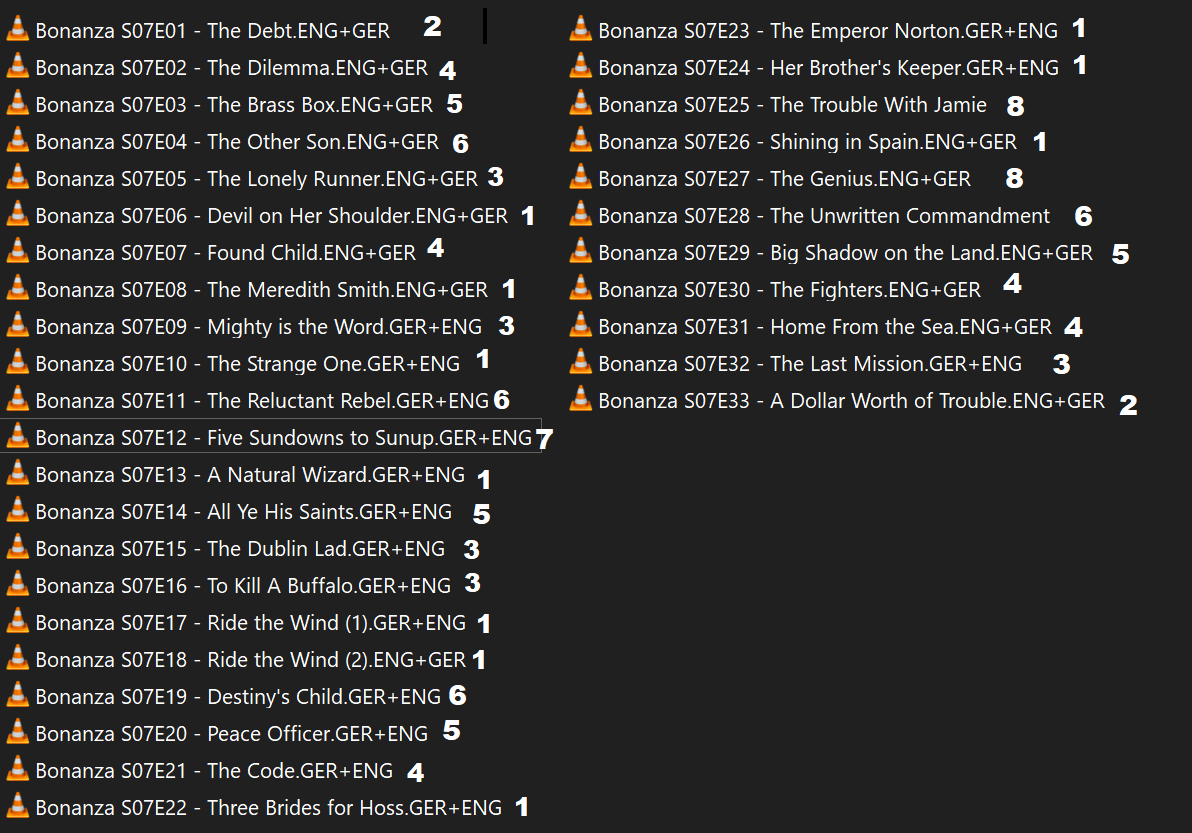The width and height of the screenshot is (1192, 833).
Task: Select file name 'Bonanza S07E25 - The Trouble With Jamie'
Action: point(793,105)
